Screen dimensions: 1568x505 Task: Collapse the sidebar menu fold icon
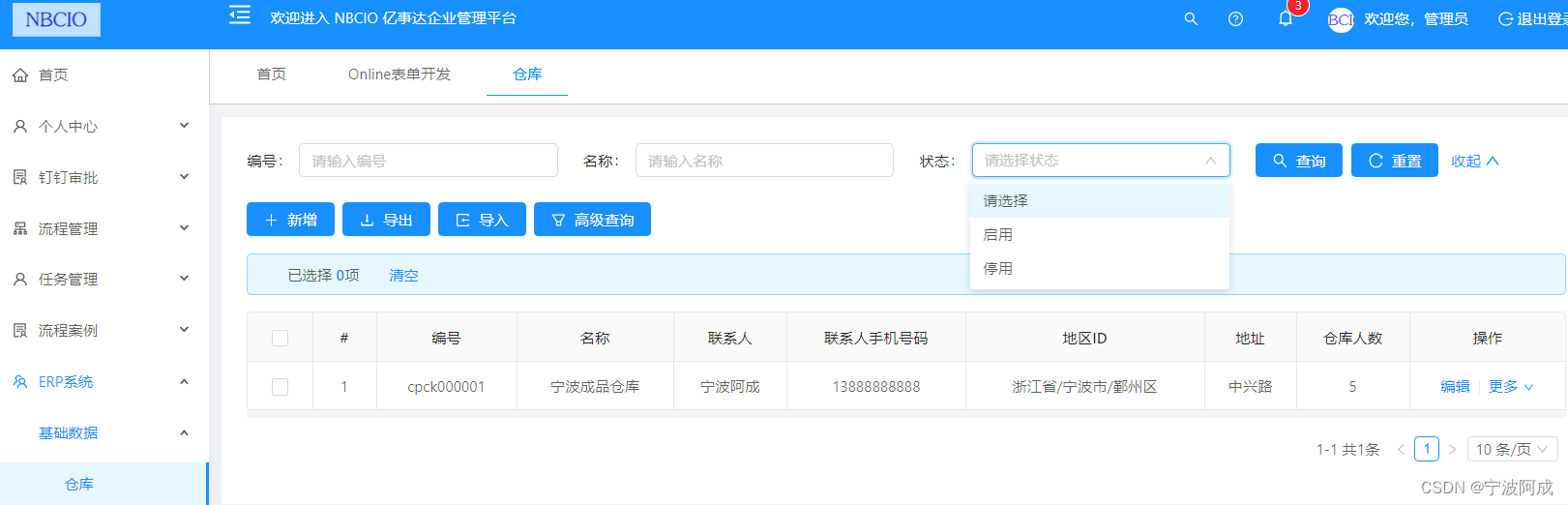pyautogui.click(x=240, y=15)
